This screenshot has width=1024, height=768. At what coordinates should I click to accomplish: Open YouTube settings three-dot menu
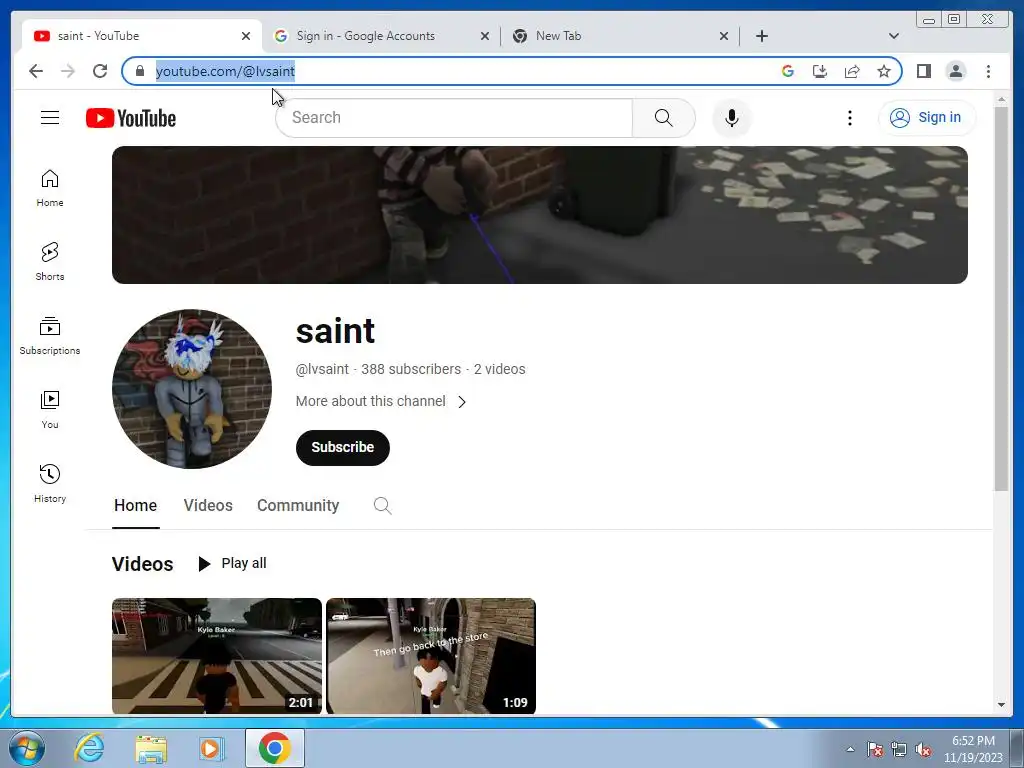(x=849, y=118)
